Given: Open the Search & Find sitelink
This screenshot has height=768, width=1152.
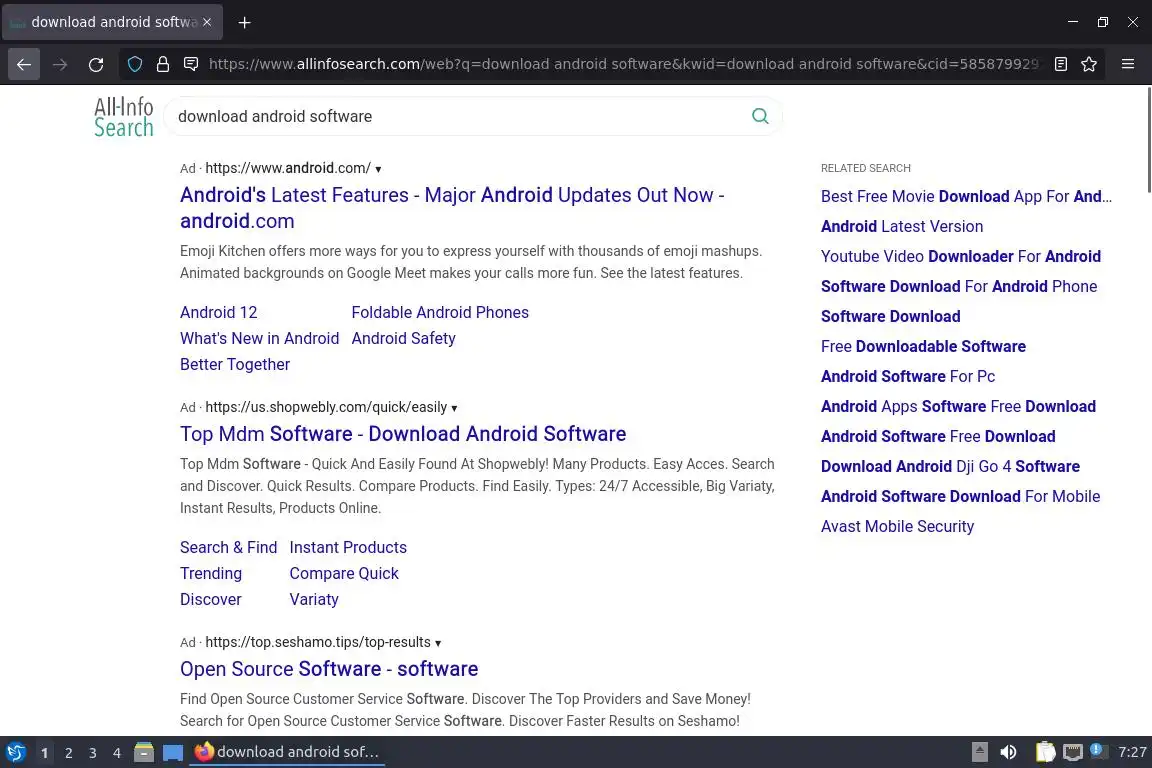Looking at the screenshot, I should click(228, 548).
